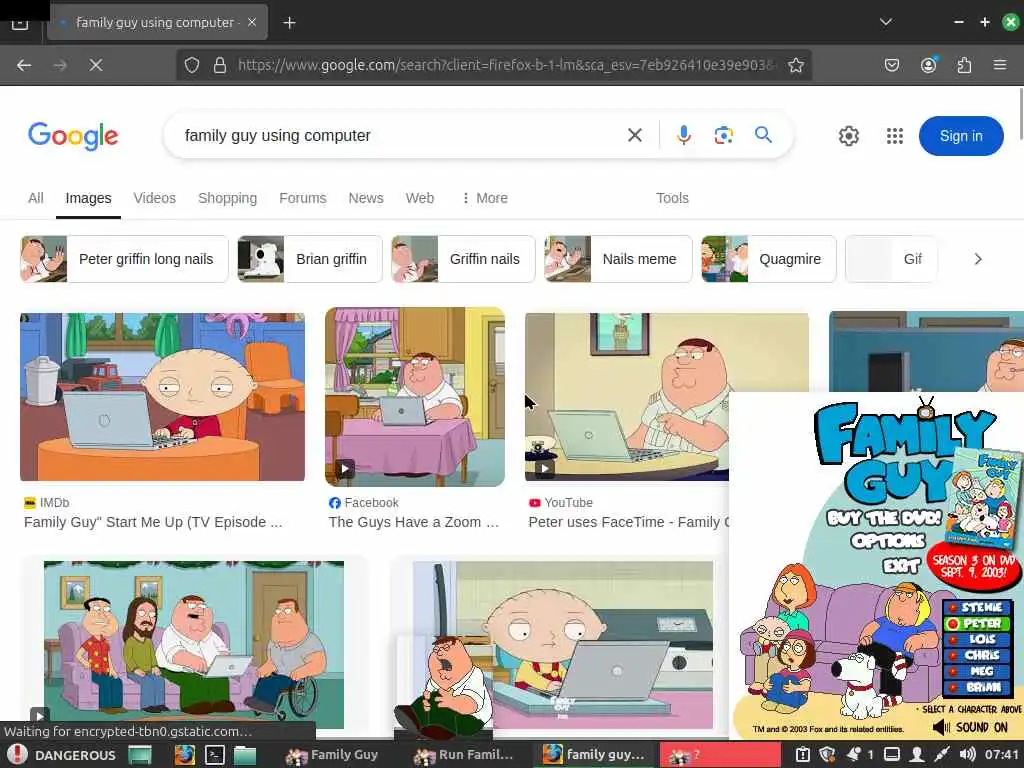Open the volume speaker tray icon
The width and height of the screenshot is (1024, 768).
967,755
